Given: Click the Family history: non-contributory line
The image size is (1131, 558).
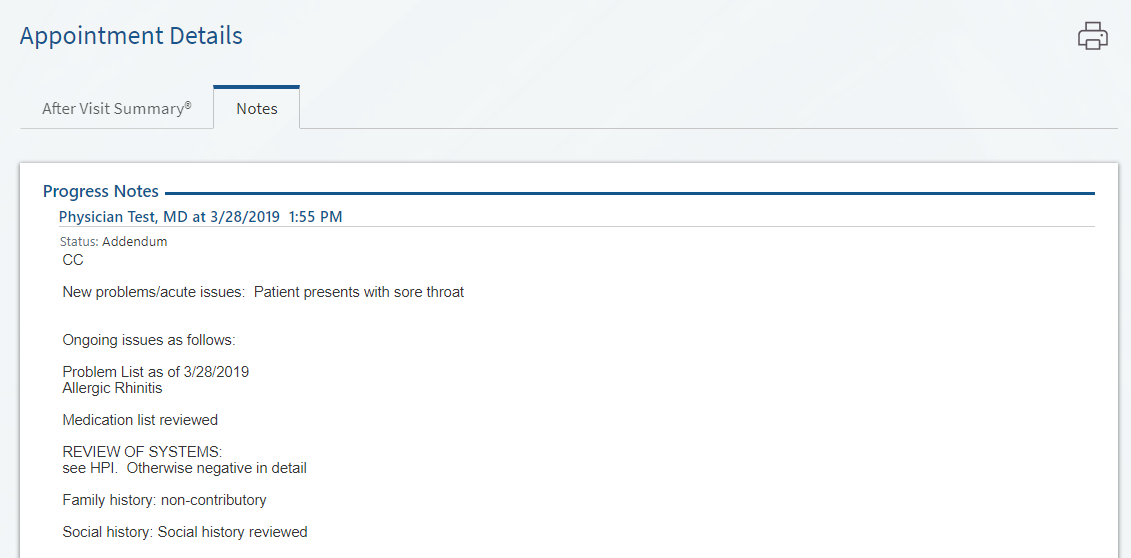Looking at the screenshot, I should point(164,500).
